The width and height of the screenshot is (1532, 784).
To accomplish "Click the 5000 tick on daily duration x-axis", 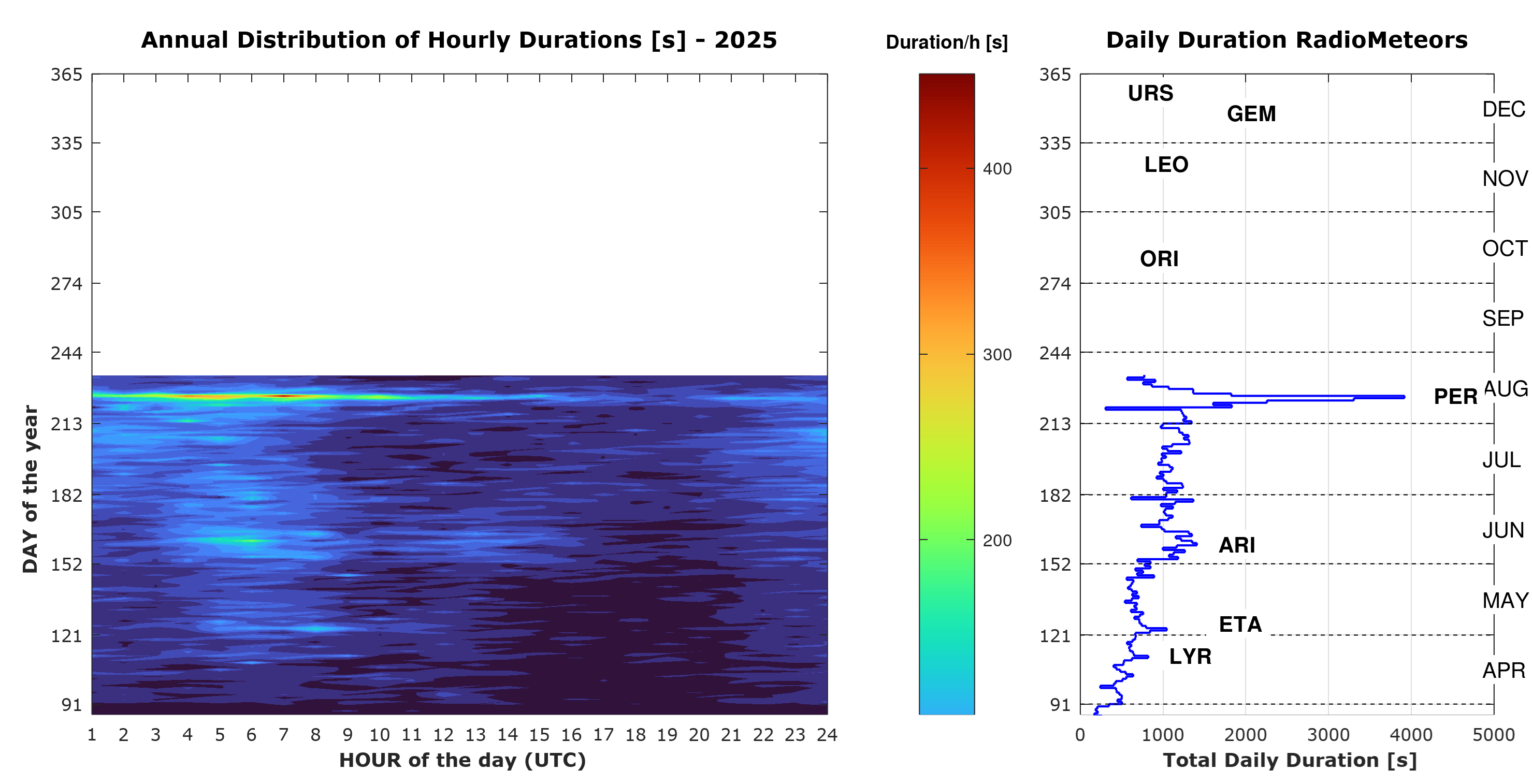I will tap(1494, 735).
